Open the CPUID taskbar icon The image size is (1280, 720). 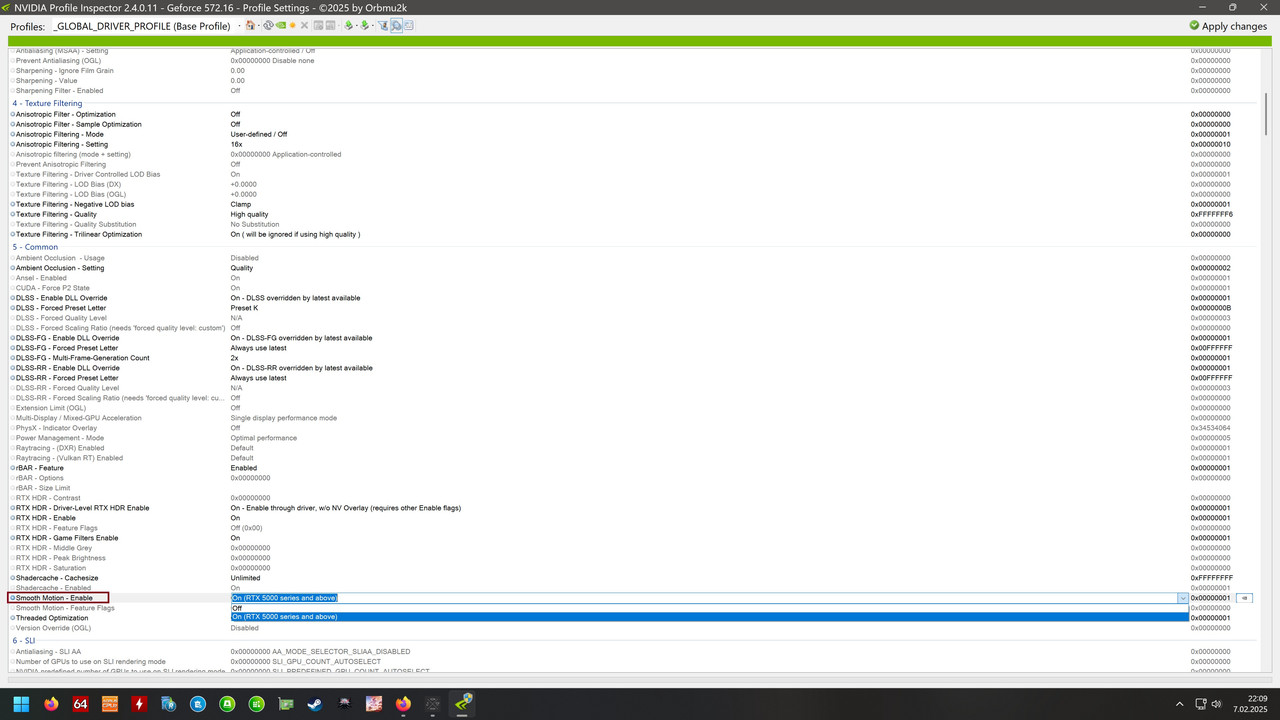pyautogui.click(x=110, y=704)
